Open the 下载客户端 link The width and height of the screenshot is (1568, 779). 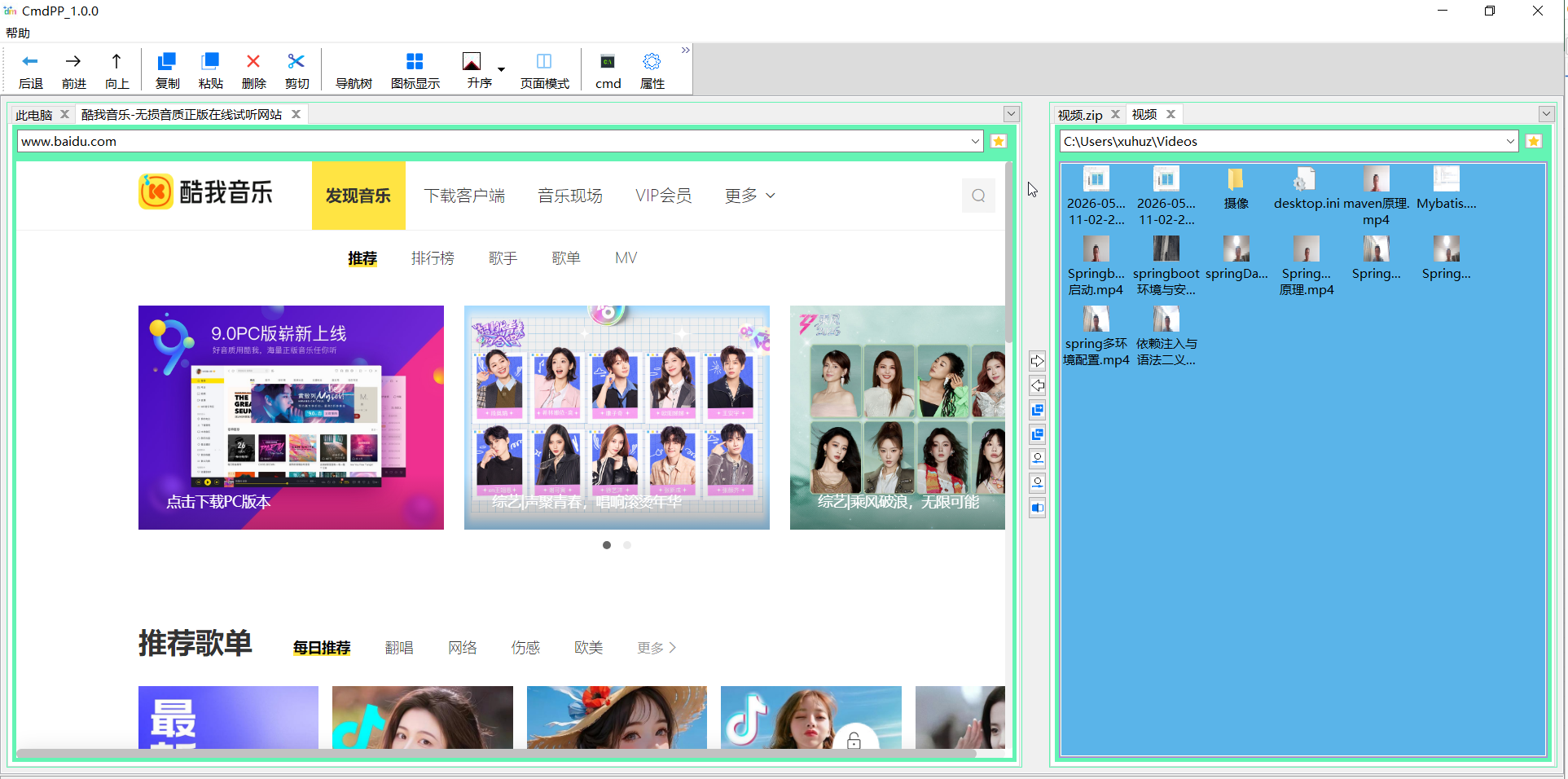[x=464, y=196]
